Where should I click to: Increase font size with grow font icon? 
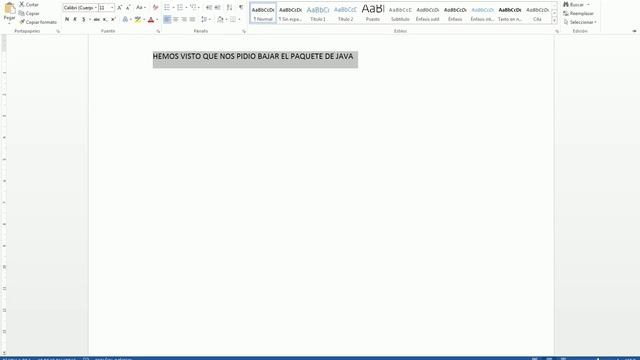tap(120, 8)
